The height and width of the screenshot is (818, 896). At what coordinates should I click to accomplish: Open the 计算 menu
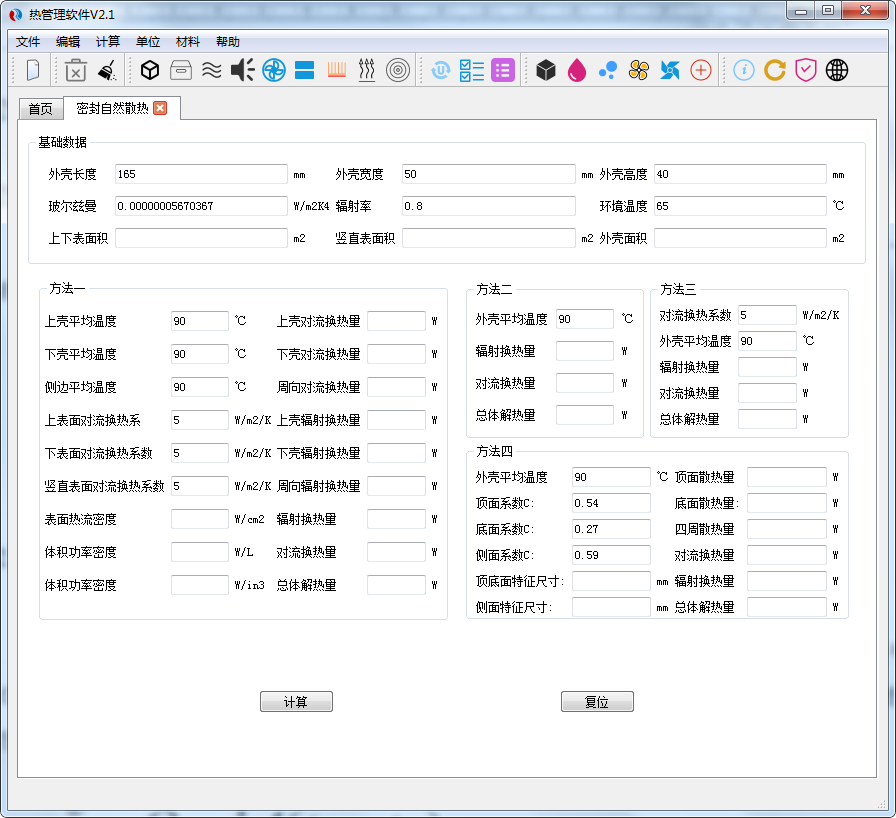[x=107, y=42]
